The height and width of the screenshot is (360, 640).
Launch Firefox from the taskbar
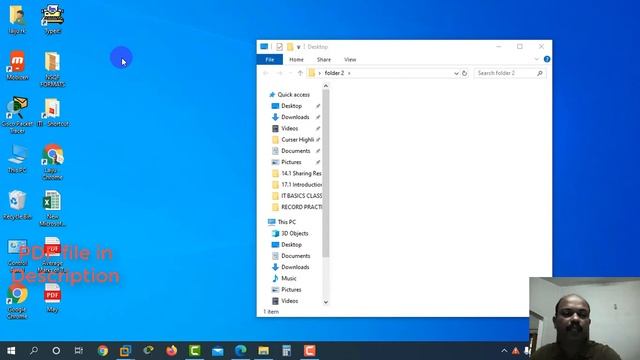(x=171, y=351)
